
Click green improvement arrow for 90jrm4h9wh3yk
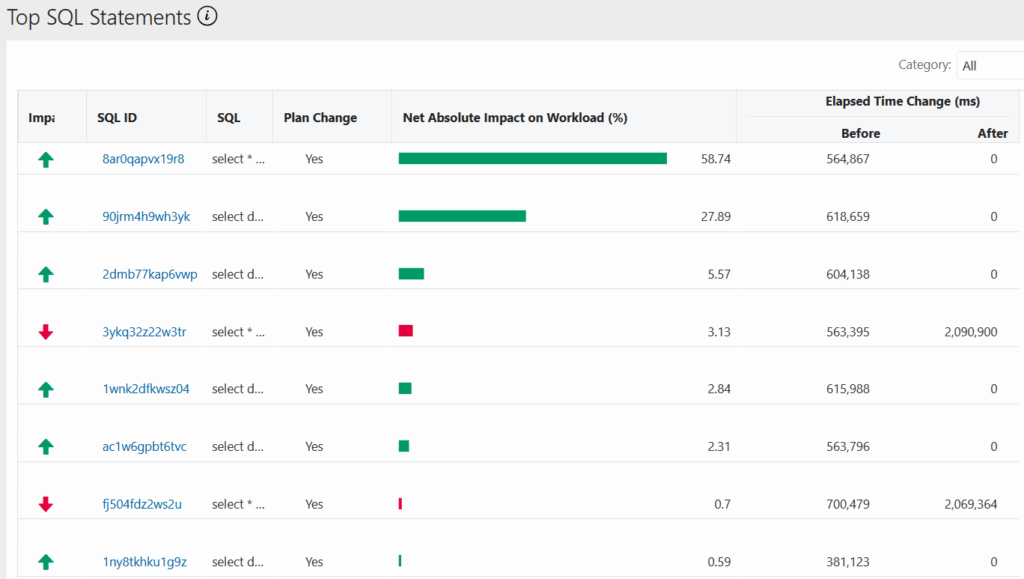pyautogui.click(x=45, y=217)
